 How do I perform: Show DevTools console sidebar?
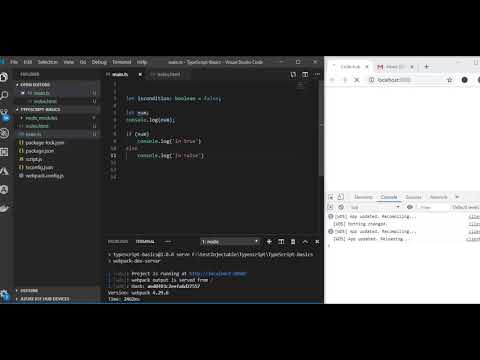pyautogui.click(x=330, y=207)
